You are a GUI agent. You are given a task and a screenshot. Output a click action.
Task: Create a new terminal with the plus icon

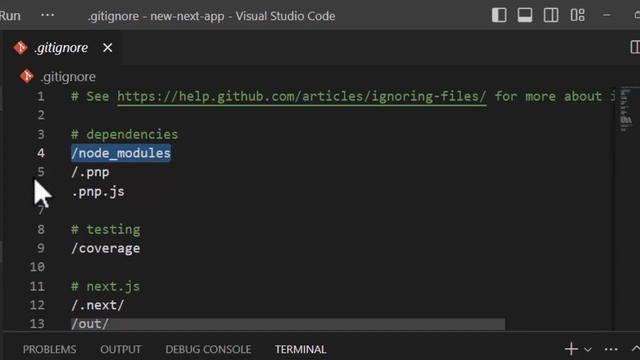coord(571,349)
